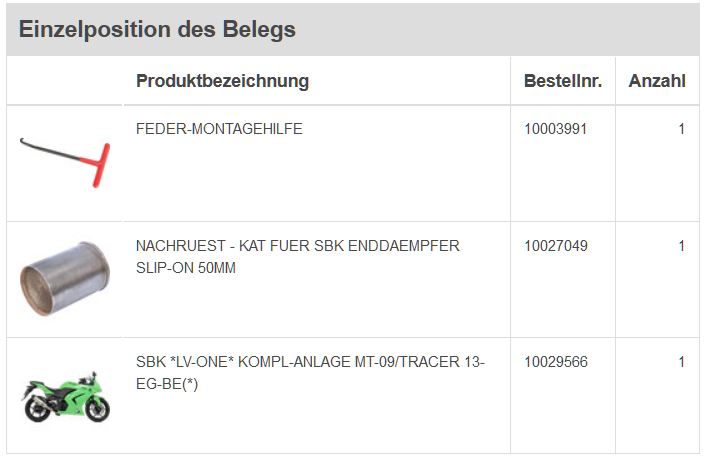Click the Einzelposition des Belegs heading
This screenshot has height=457, width=704.
[157, 29]
